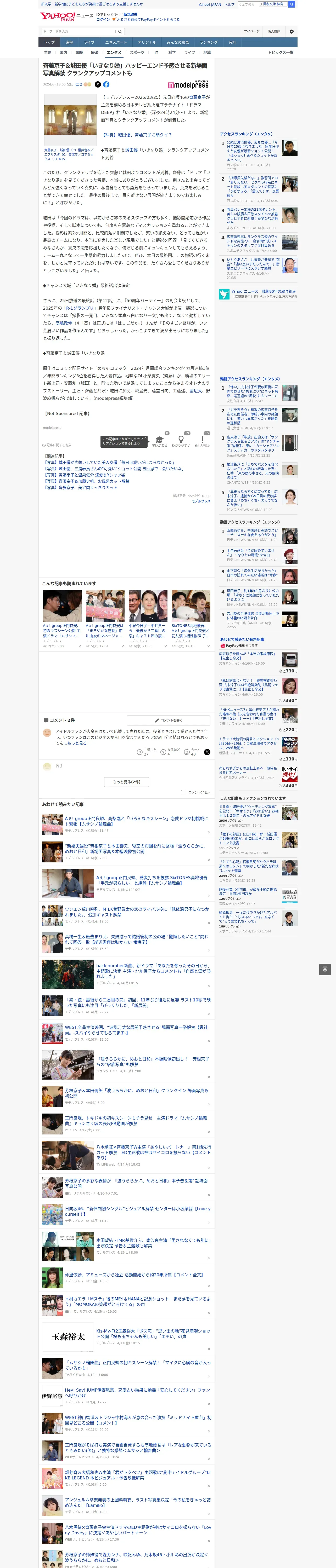Share article on Facebook icon
Image resolution: width=336 pixels, height=1568 pixels.
[106, 85]
